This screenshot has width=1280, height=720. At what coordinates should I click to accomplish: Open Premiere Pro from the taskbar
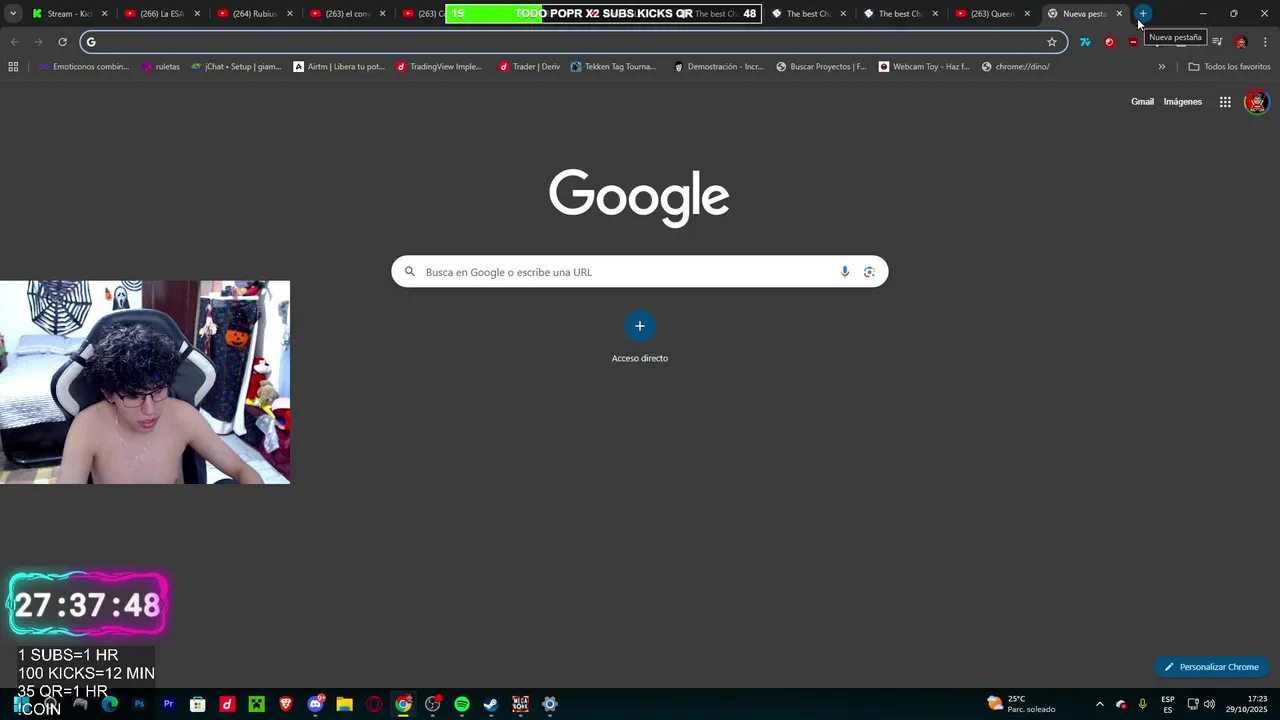pos(168,704)
